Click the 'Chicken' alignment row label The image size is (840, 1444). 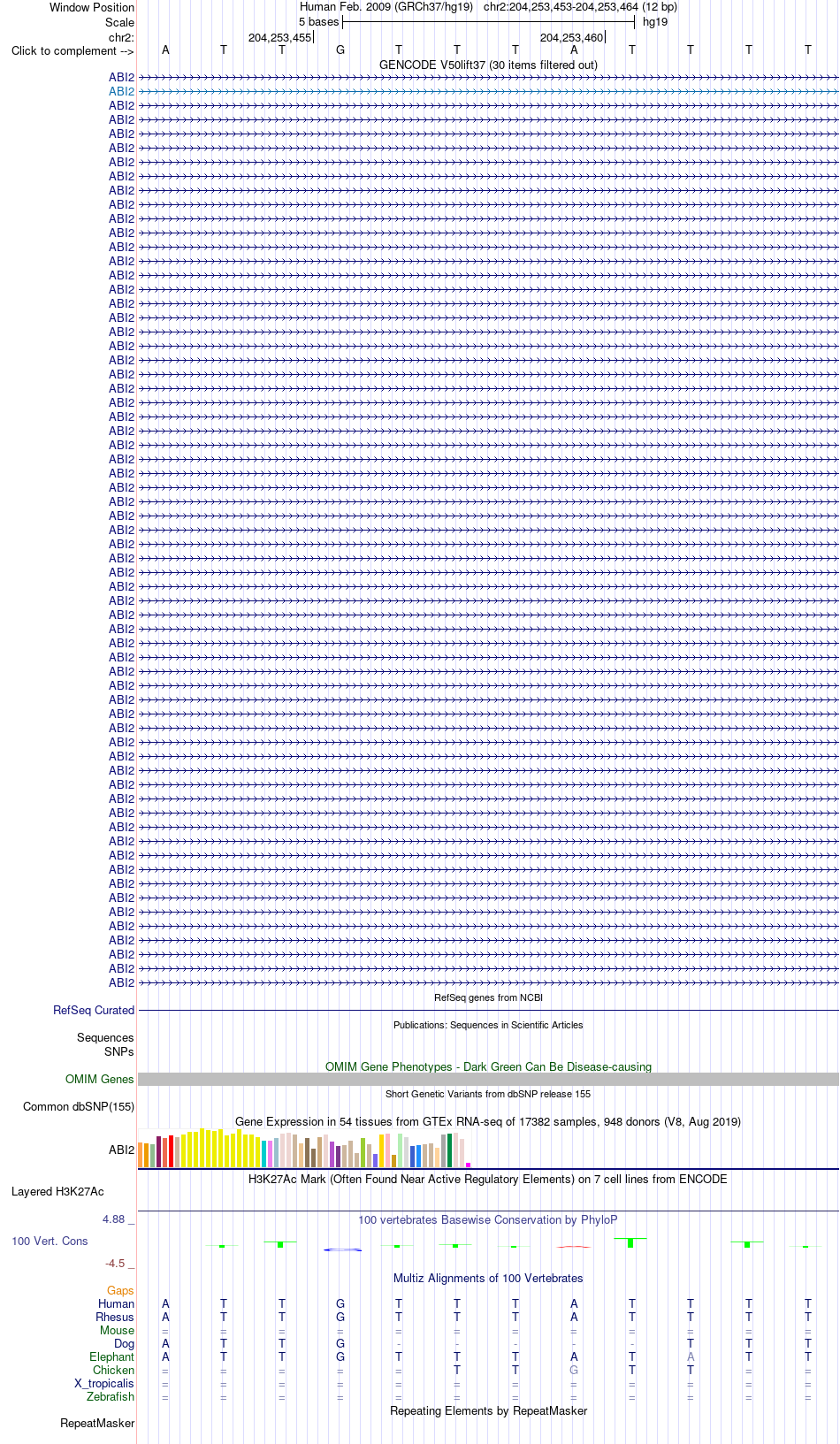click(113, 1370)
